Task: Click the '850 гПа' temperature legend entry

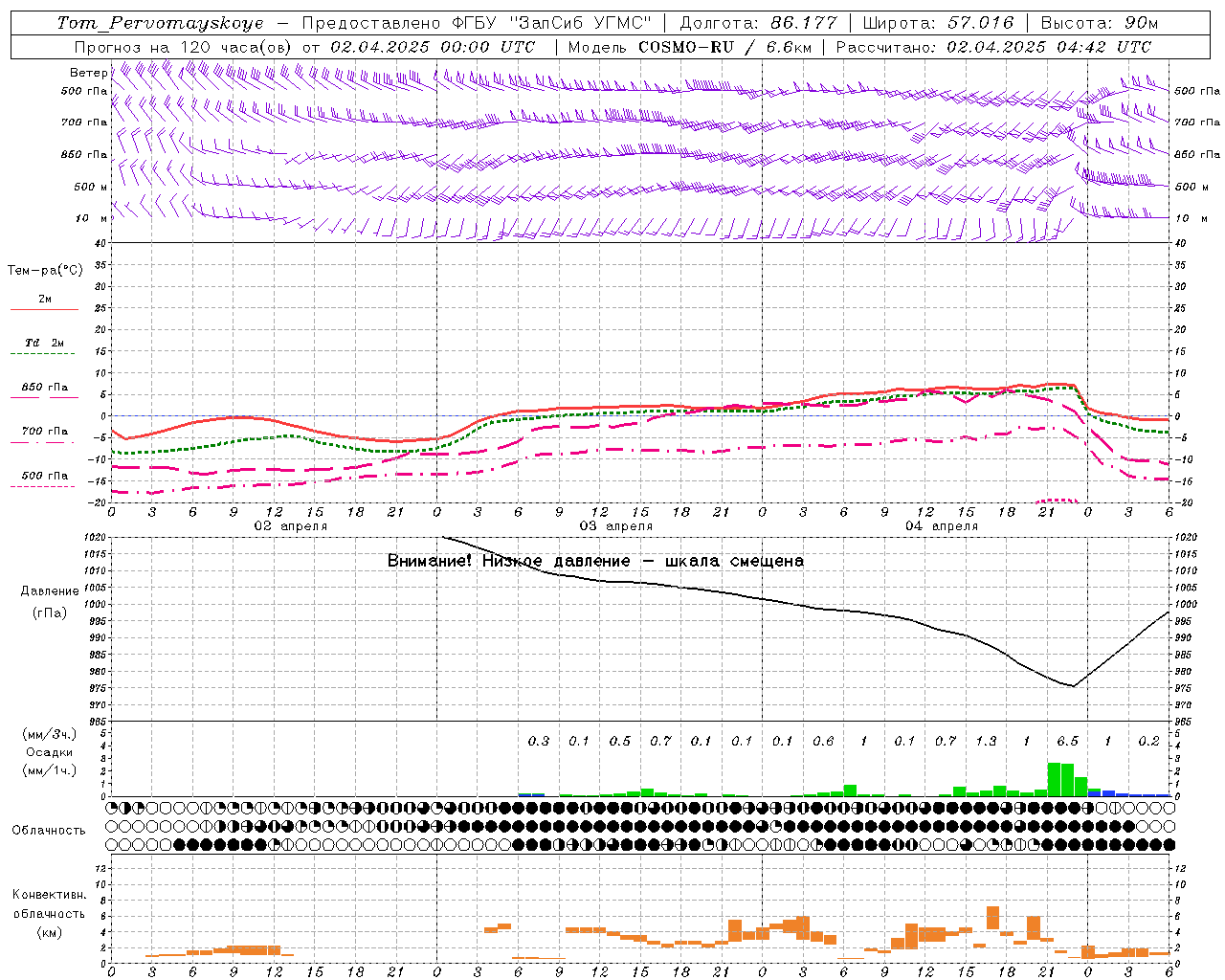Action: coord(45,388)
